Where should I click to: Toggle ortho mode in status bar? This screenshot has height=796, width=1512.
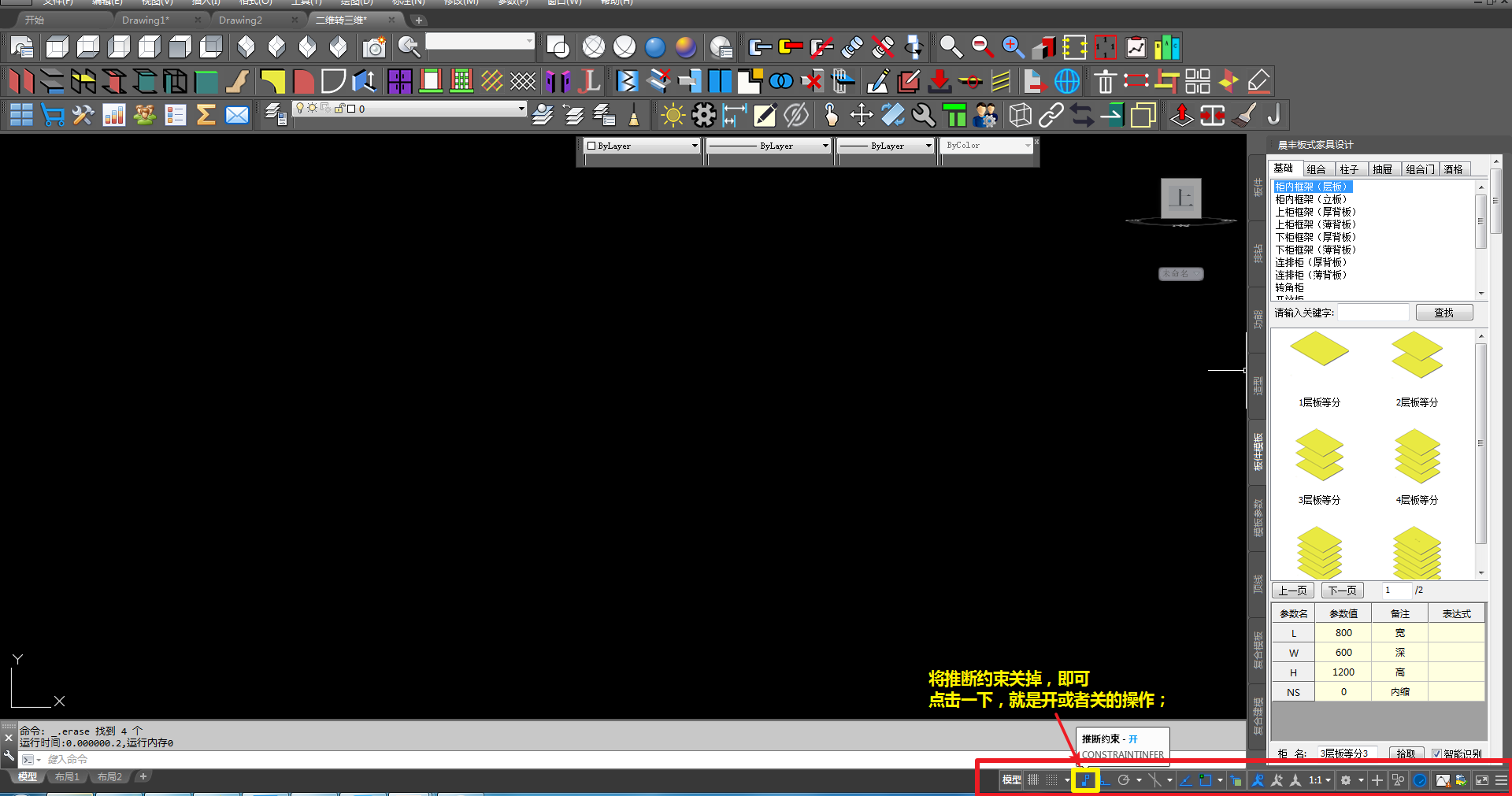point(1105,780)
